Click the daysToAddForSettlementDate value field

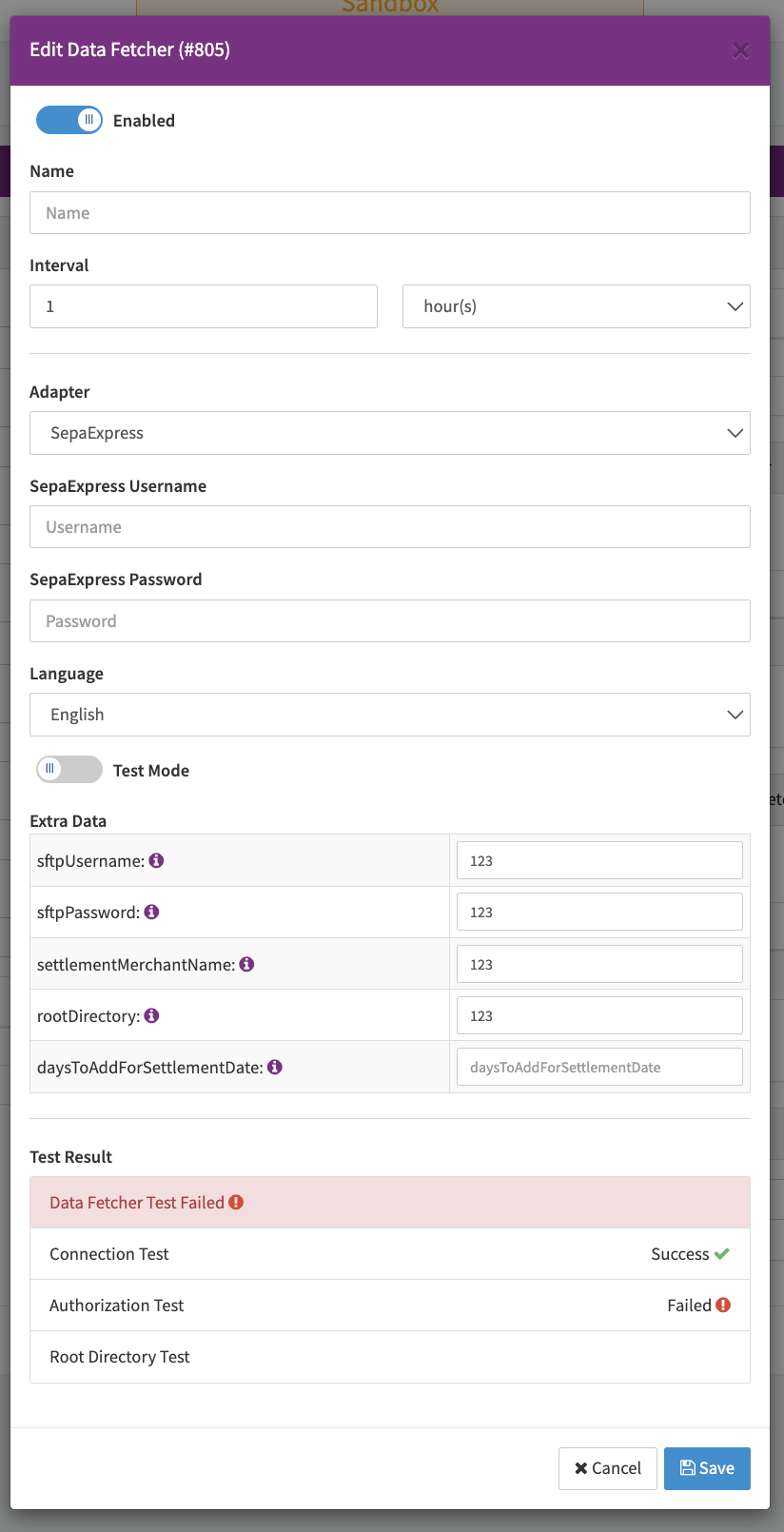click(x=599, y=1067)
